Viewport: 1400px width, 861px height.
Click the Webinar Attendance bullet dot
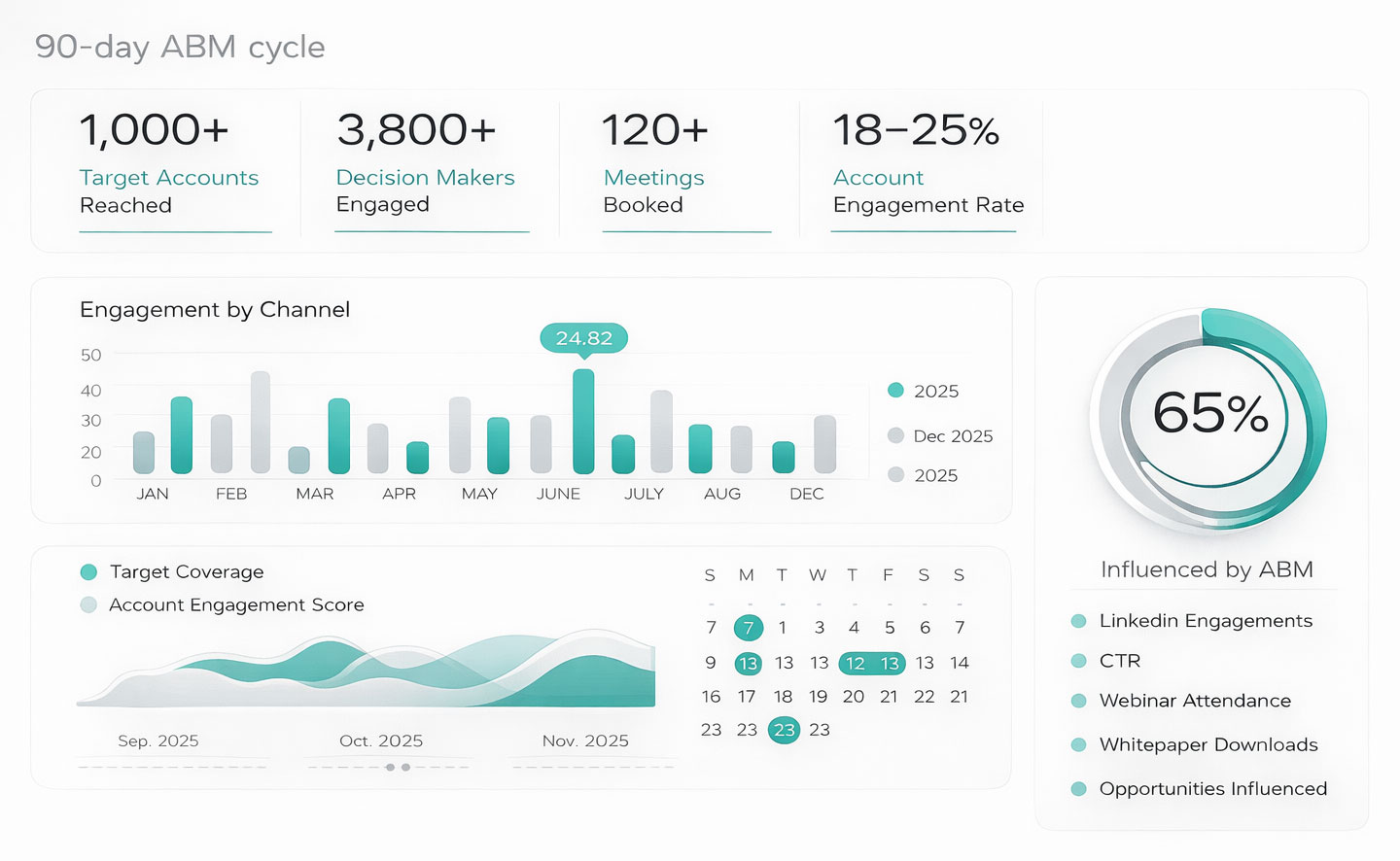click(1078, 701)
